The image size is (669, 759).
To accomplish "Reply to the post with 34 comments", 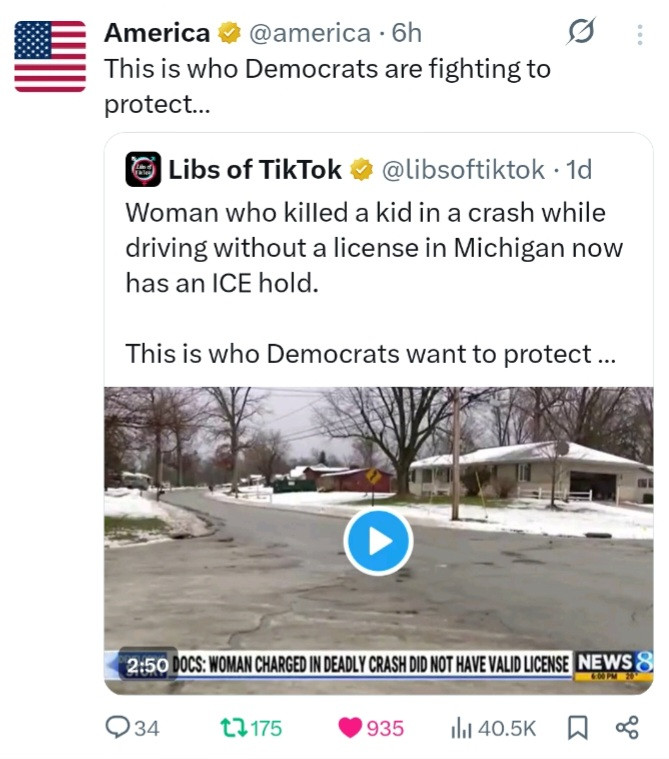I will 132,728.
